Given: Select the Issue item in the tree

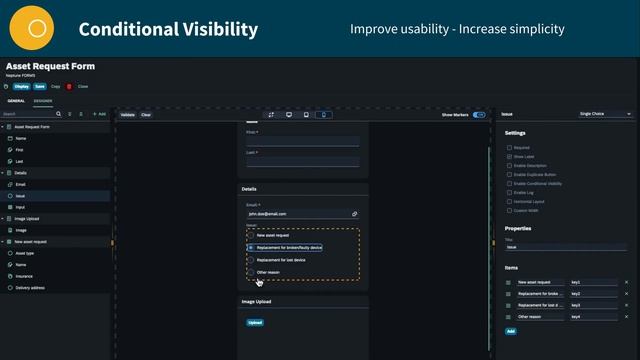Looking at the screenshot, I should tap(55, 196).
